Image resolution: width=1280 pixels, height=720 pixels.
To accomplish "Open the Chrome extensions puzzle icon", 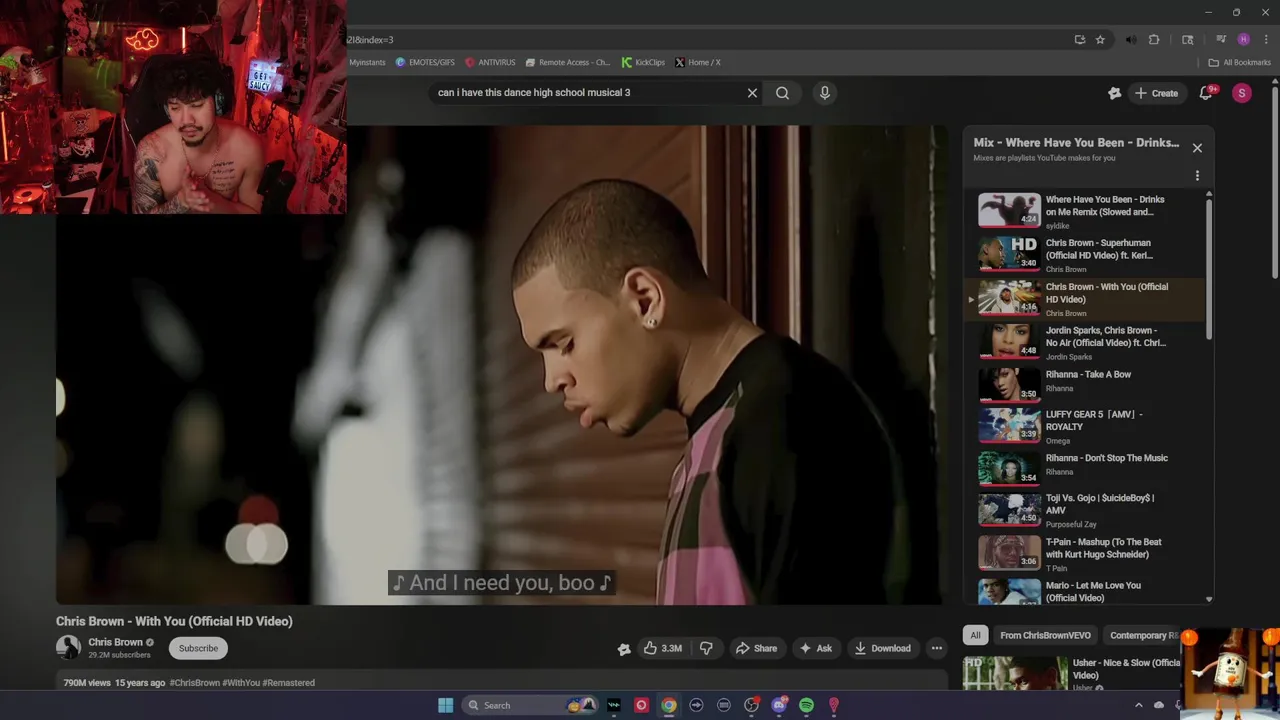I will 1154,40.
